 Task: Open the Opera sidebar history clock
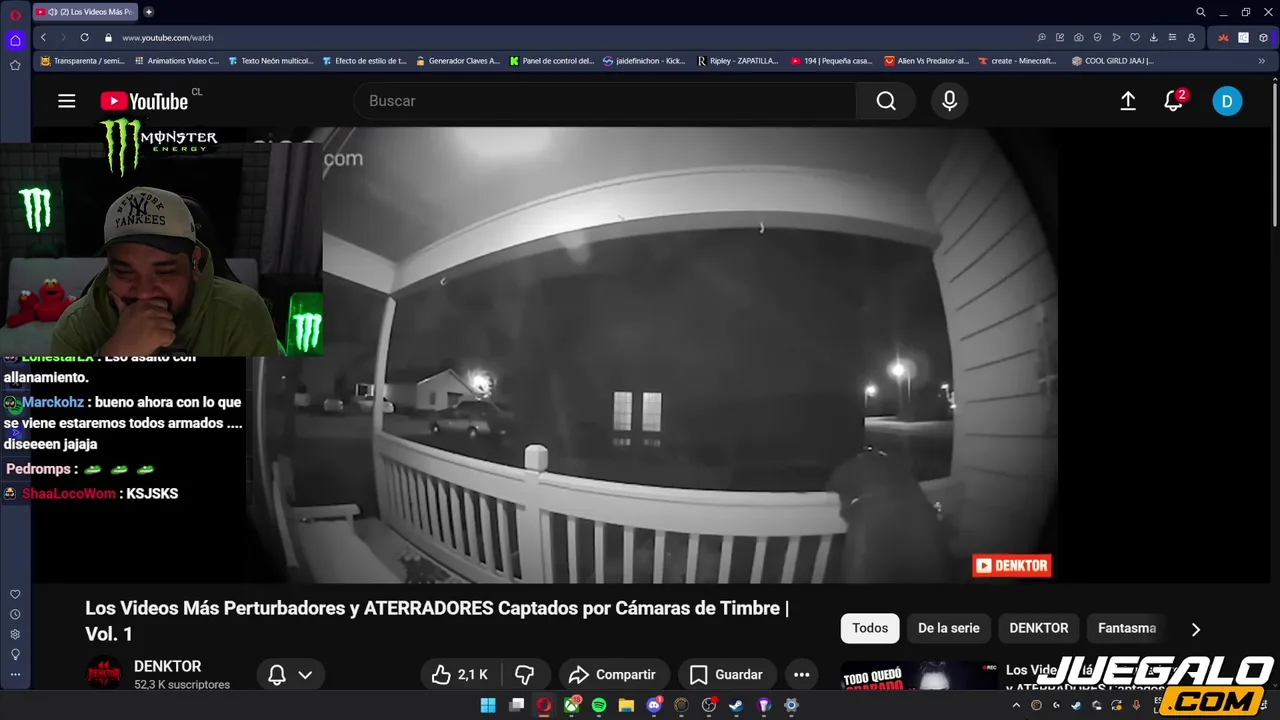pos(15,615)
